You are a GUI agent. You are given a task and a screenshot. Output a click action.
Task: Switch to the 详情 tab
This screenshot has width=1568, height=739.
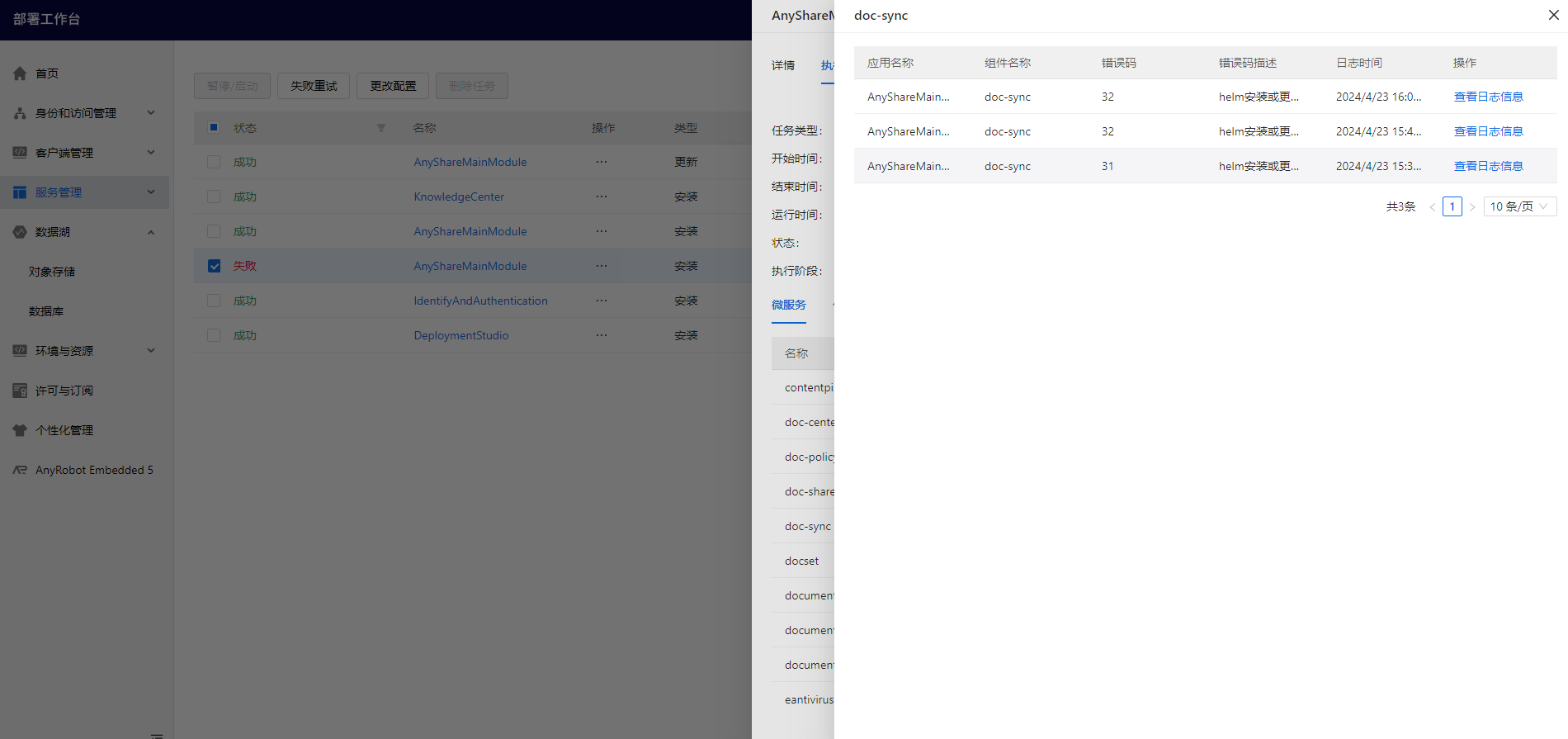click(x=783, y=65)
